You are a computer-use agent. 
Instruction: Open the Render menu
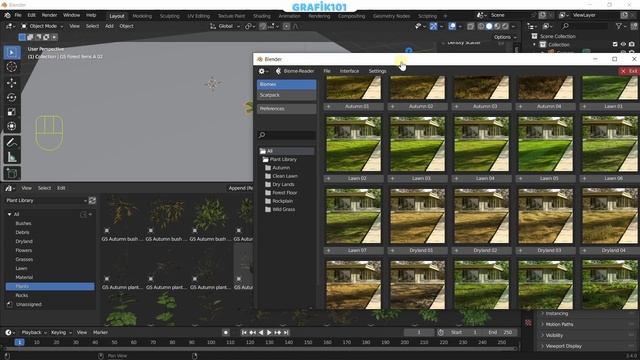click(49, 15)
